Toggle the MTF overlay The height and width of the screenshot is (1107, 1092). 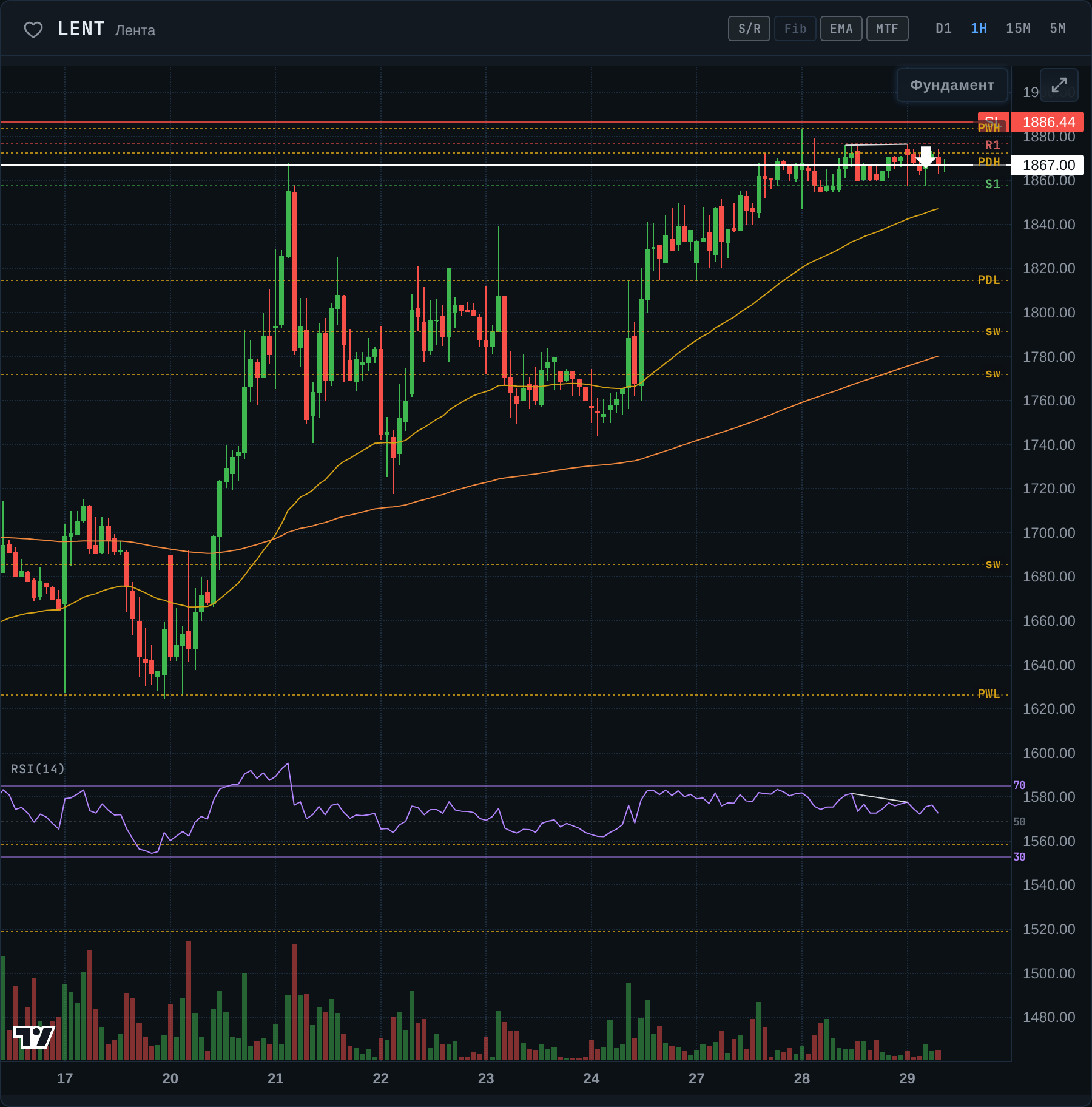[x=888, y=29]
